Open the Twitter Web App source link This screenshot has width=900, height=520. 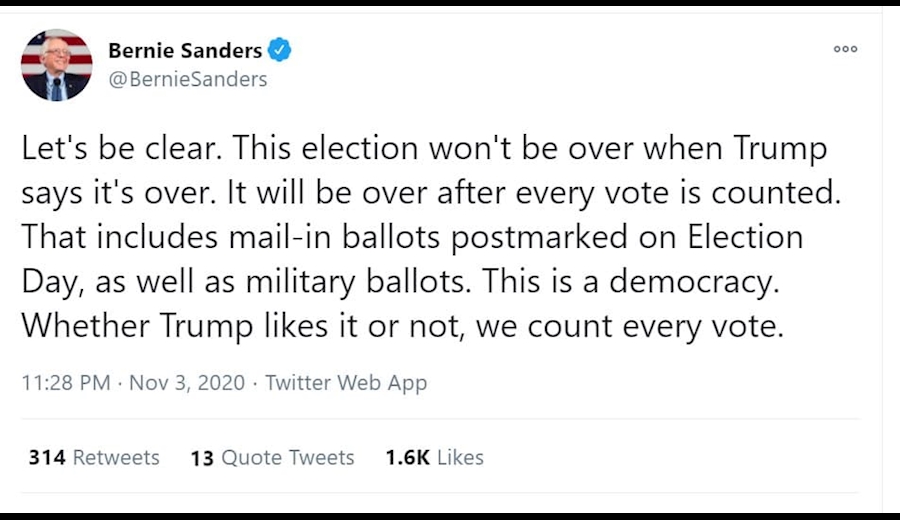[346, 383]
